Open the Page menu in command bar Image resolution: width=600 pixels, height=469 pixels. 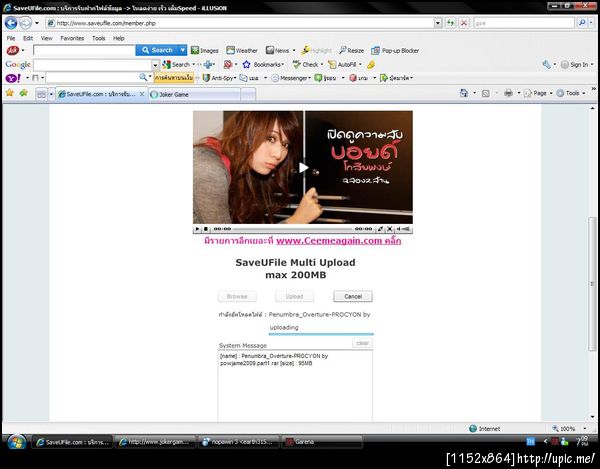click(535, 93)
